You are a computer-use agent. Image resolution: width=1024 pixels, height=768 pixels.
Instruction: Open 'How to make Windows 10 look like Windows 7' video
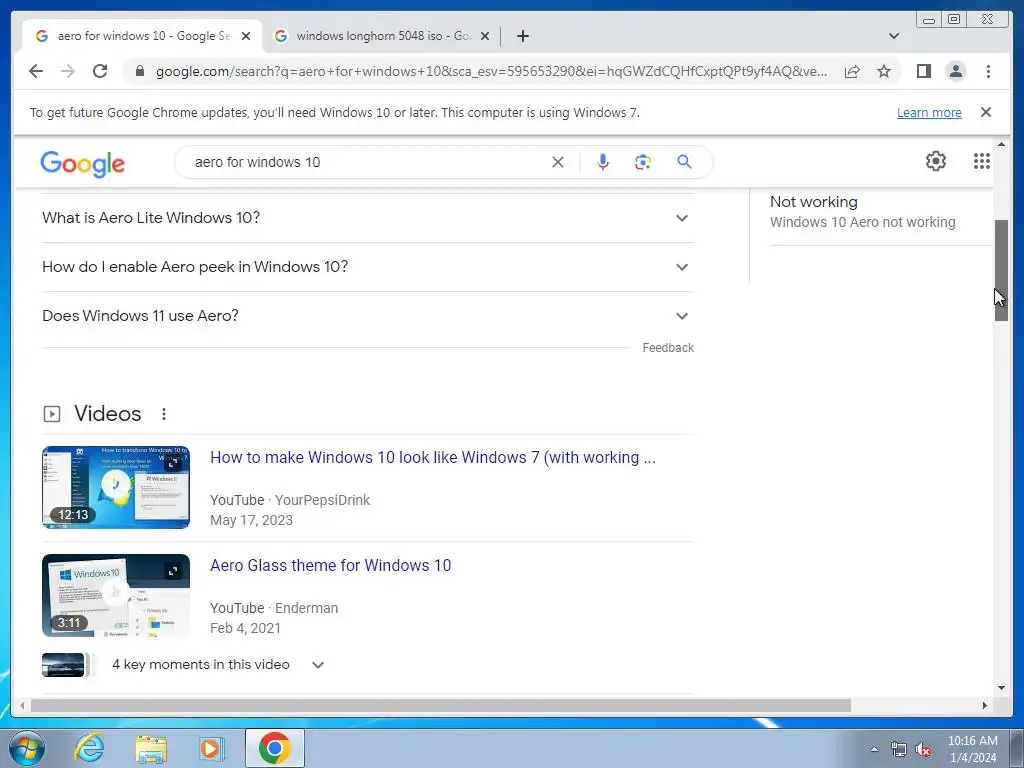pos(432,457)
